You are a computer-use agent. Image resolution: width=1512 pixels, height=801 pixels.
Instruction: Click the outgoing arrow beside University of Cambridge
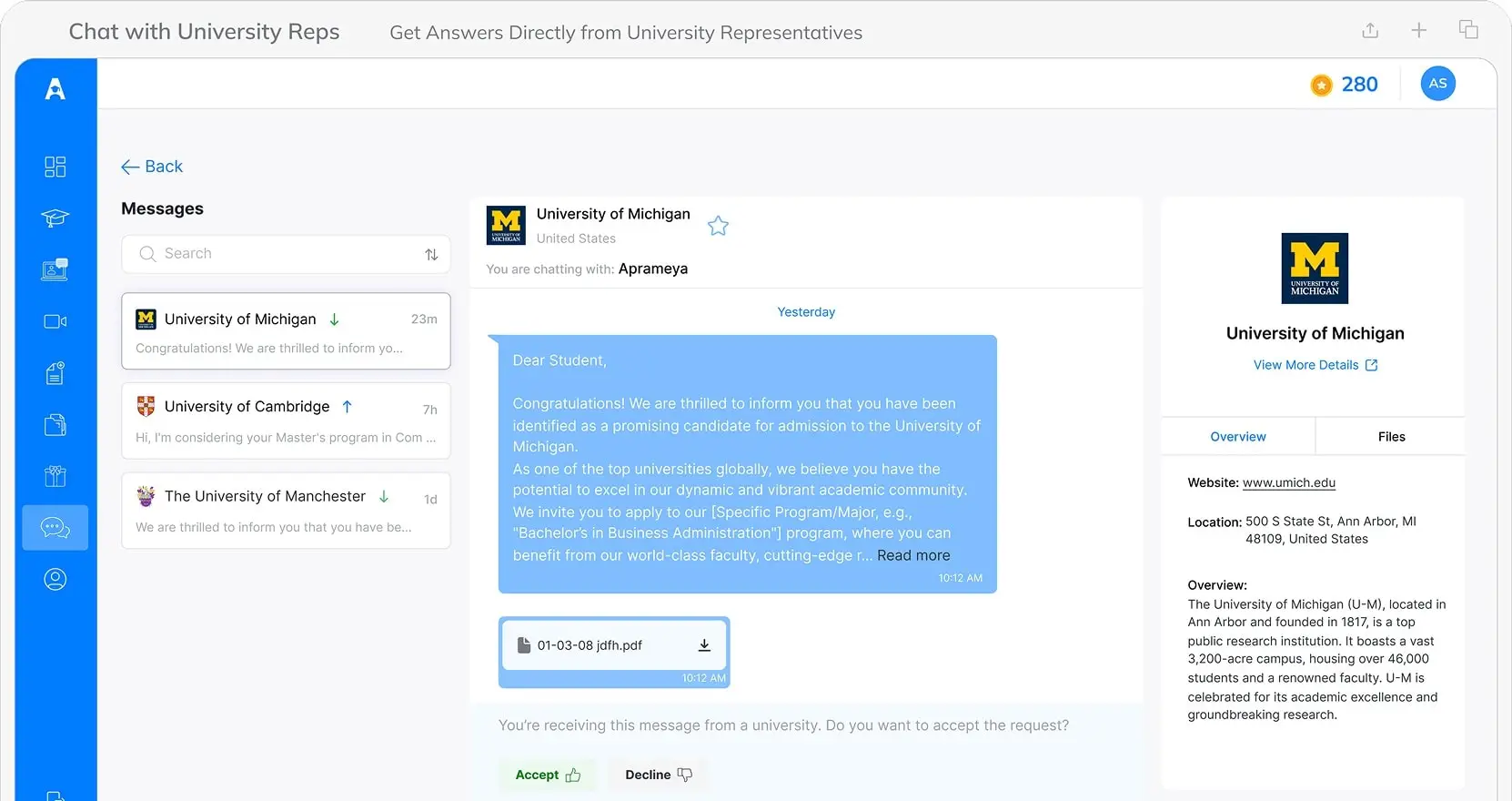click(x=347, y=406)
